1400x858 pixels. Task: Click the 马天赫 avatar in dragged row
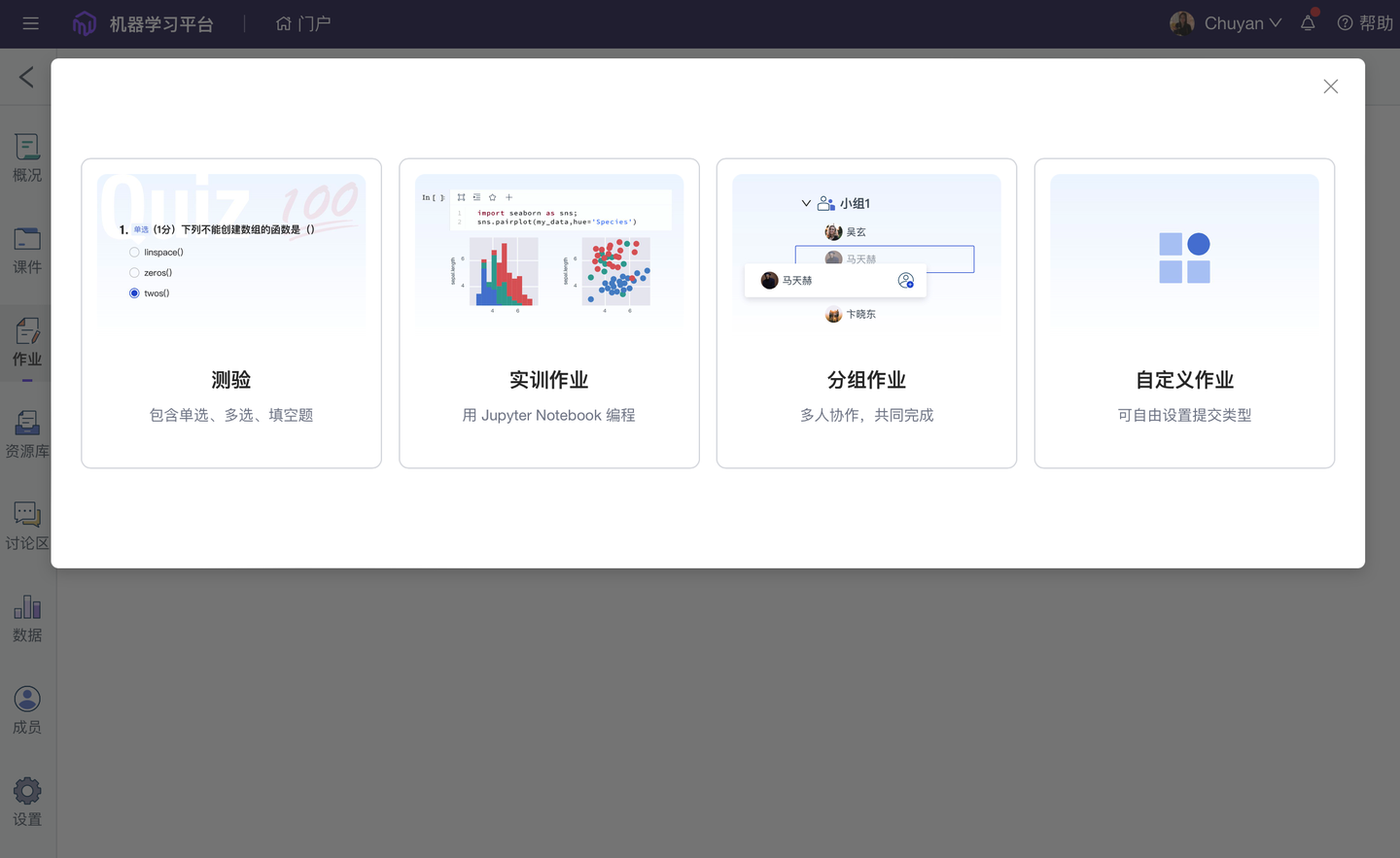click(769, 281)
